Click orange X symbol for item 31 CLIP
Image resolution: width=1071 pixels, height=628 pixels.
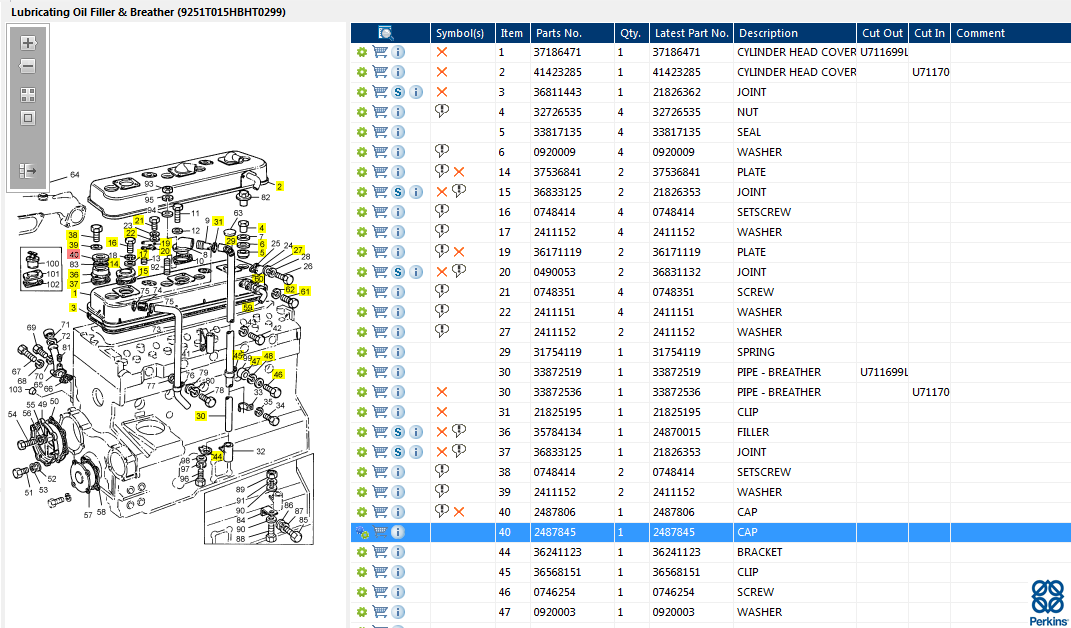[x=442, y=412]
